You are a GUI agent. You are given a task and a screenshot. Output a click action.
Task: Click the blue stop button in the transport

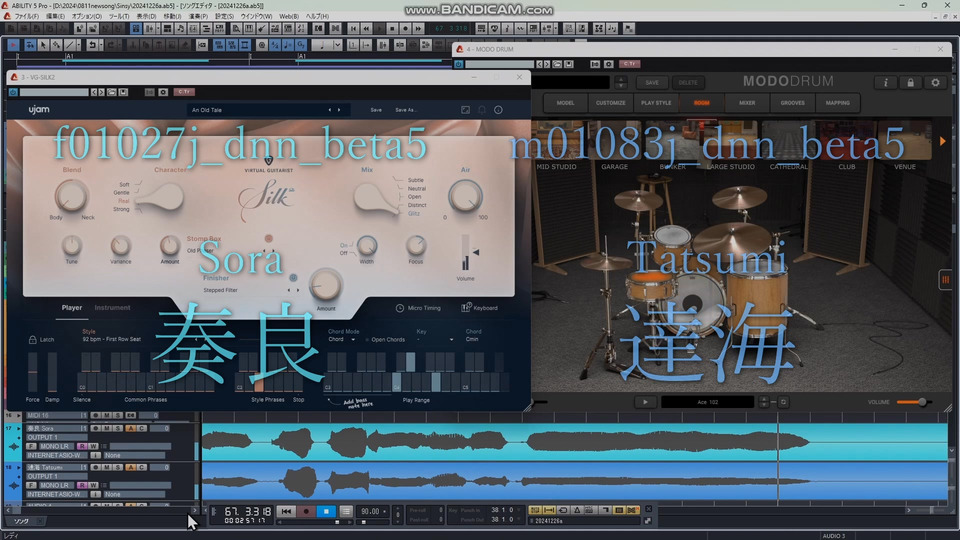(326, 511)
